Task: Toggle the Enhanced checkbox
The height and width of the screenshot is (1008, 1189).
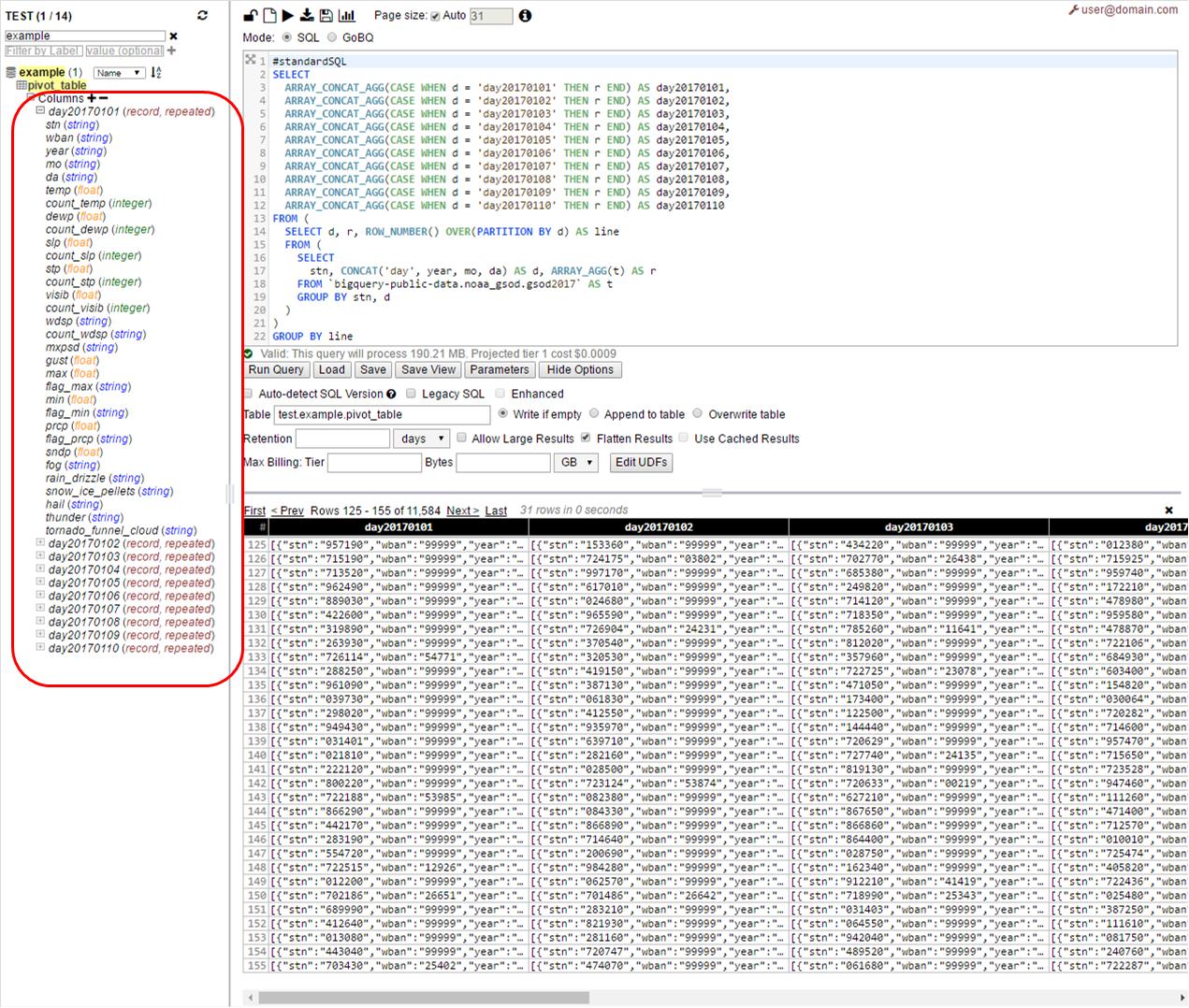Action: [500, 394]
